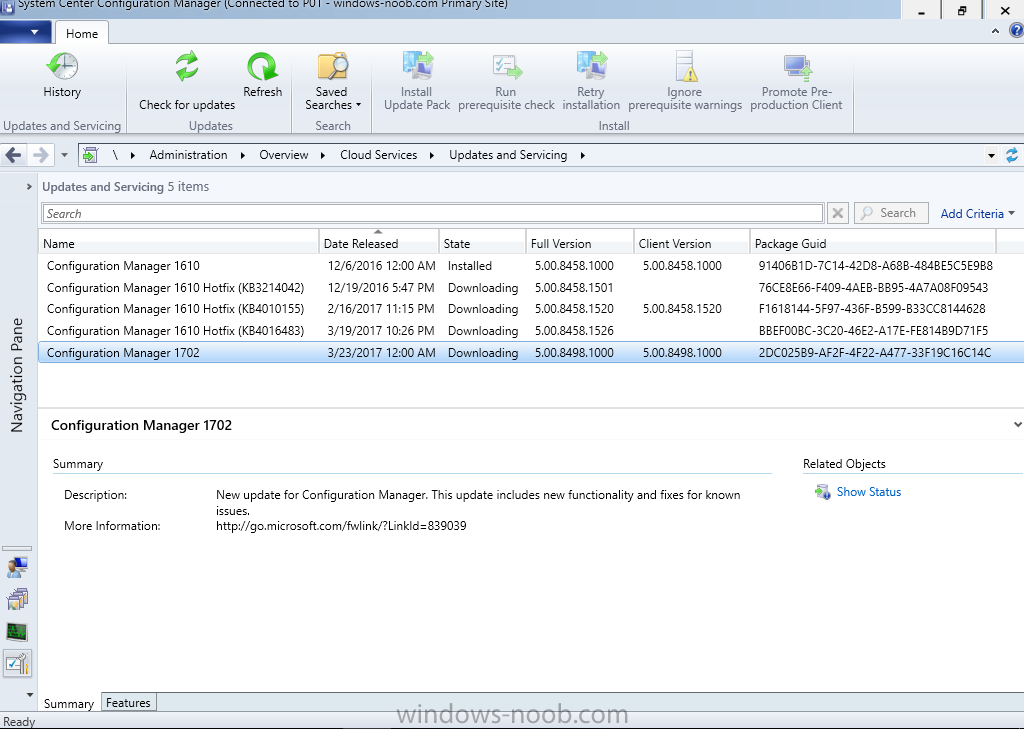Click Retry installation

pyautogui.click(x=591, y=81)
